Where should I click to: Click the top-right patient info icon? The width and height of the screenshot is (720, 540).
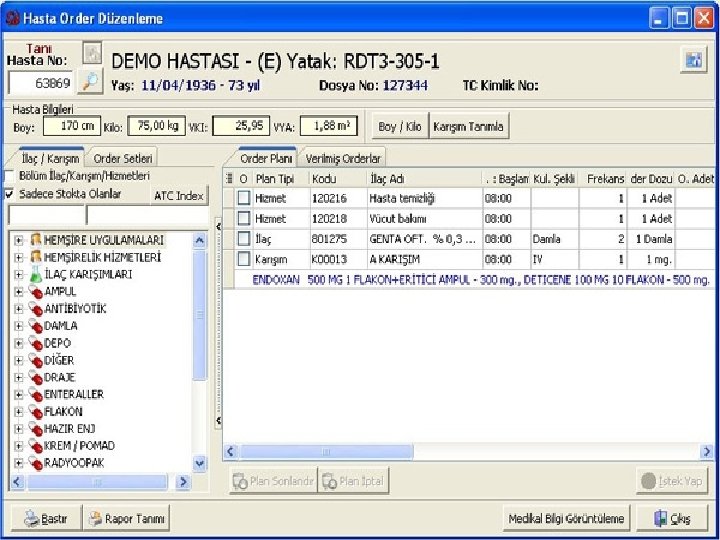pos(692,60)
